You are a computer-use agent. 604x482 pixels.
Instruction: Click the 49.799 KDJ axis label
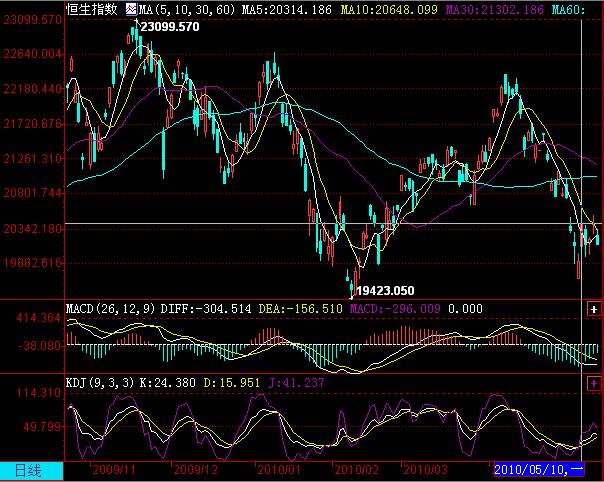pos(42,427)
